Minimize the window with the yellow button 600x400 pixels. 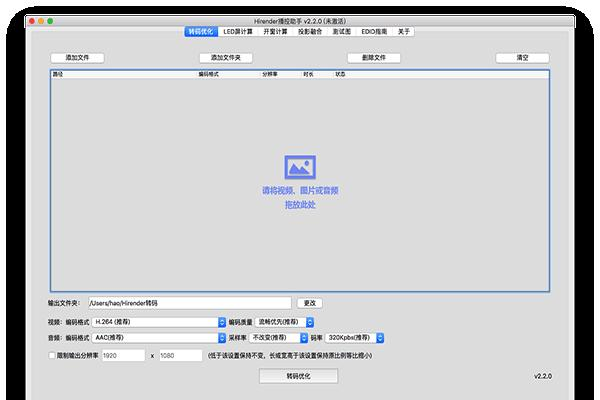[41, 21]
